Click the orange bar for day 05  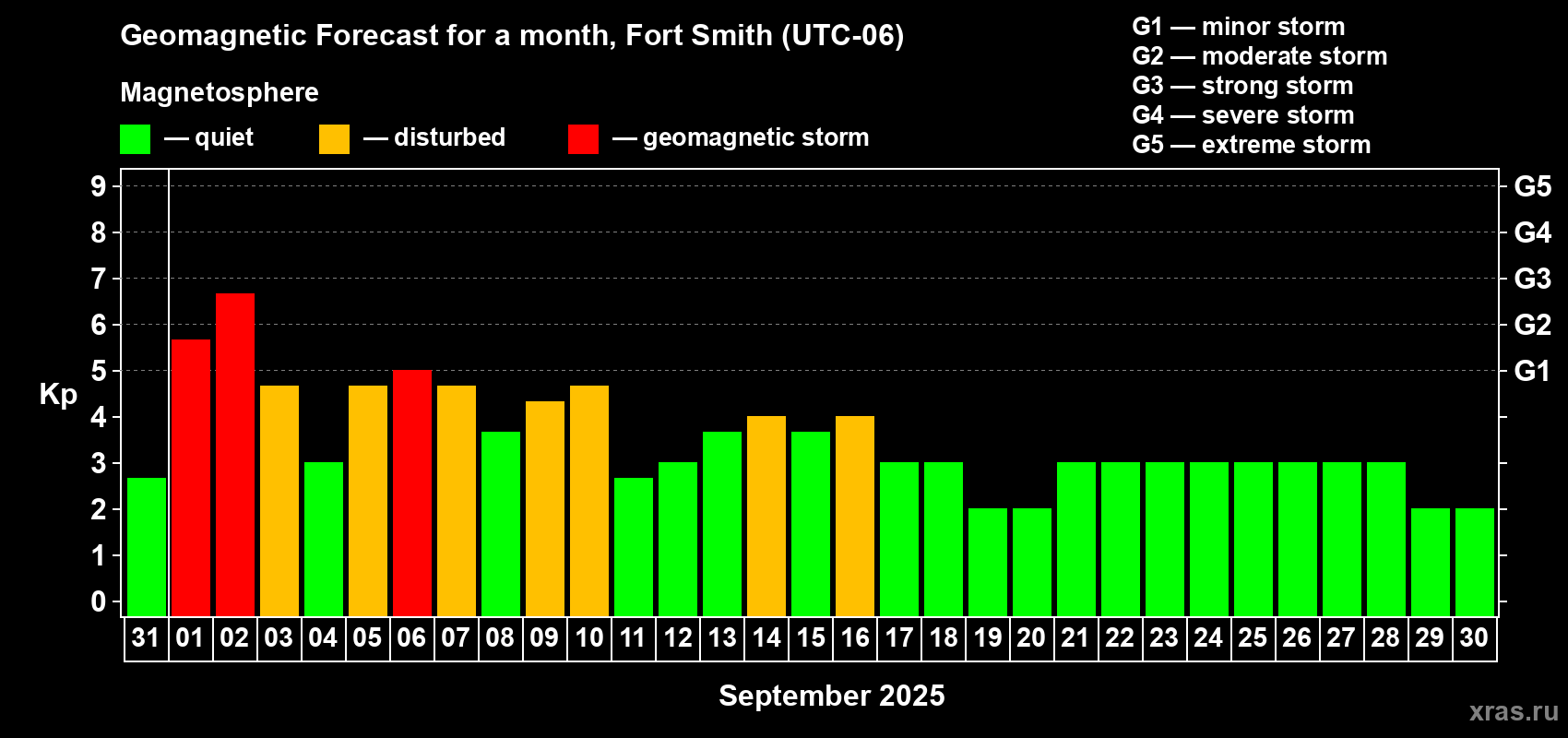(368, 501)
